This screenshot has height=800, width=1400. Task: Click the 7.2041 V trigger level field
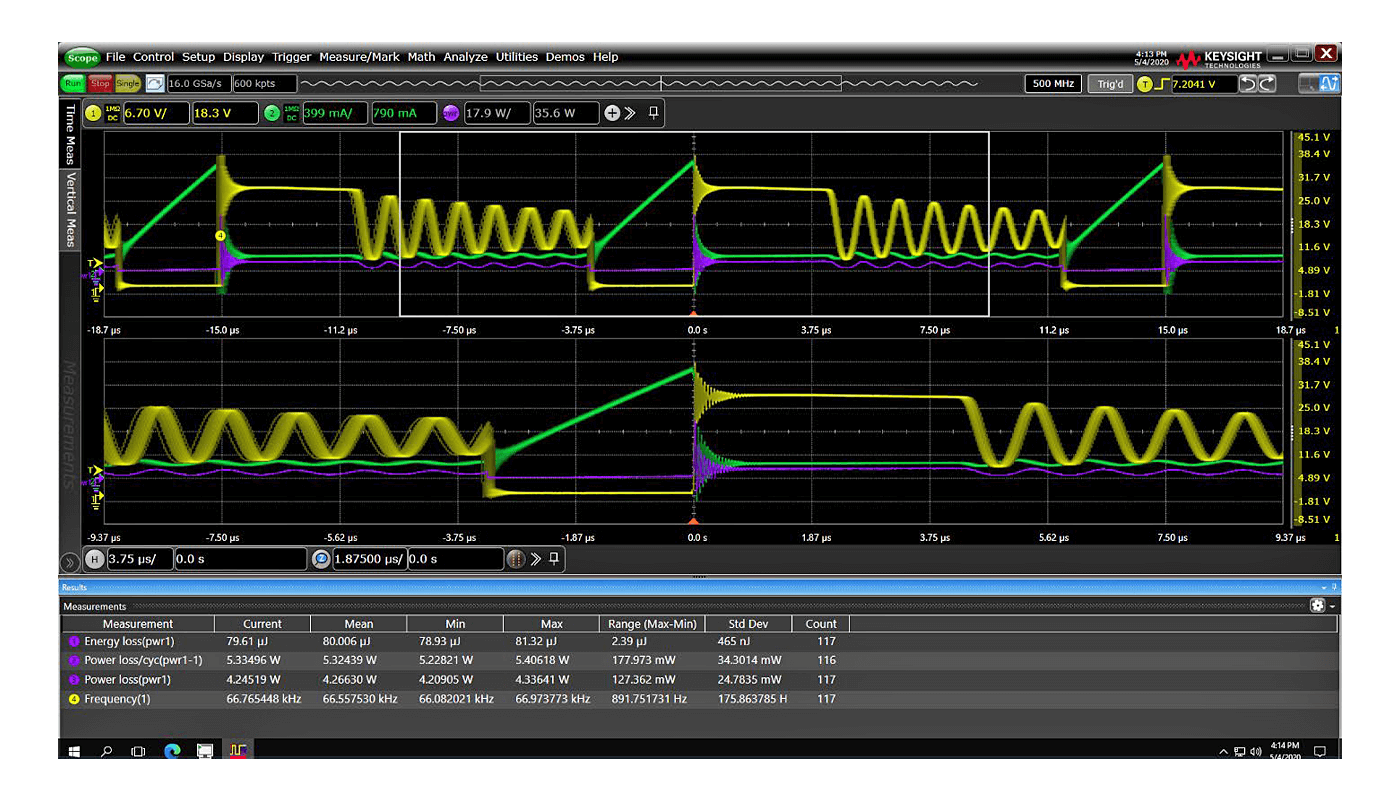[x=1204, y=84]
